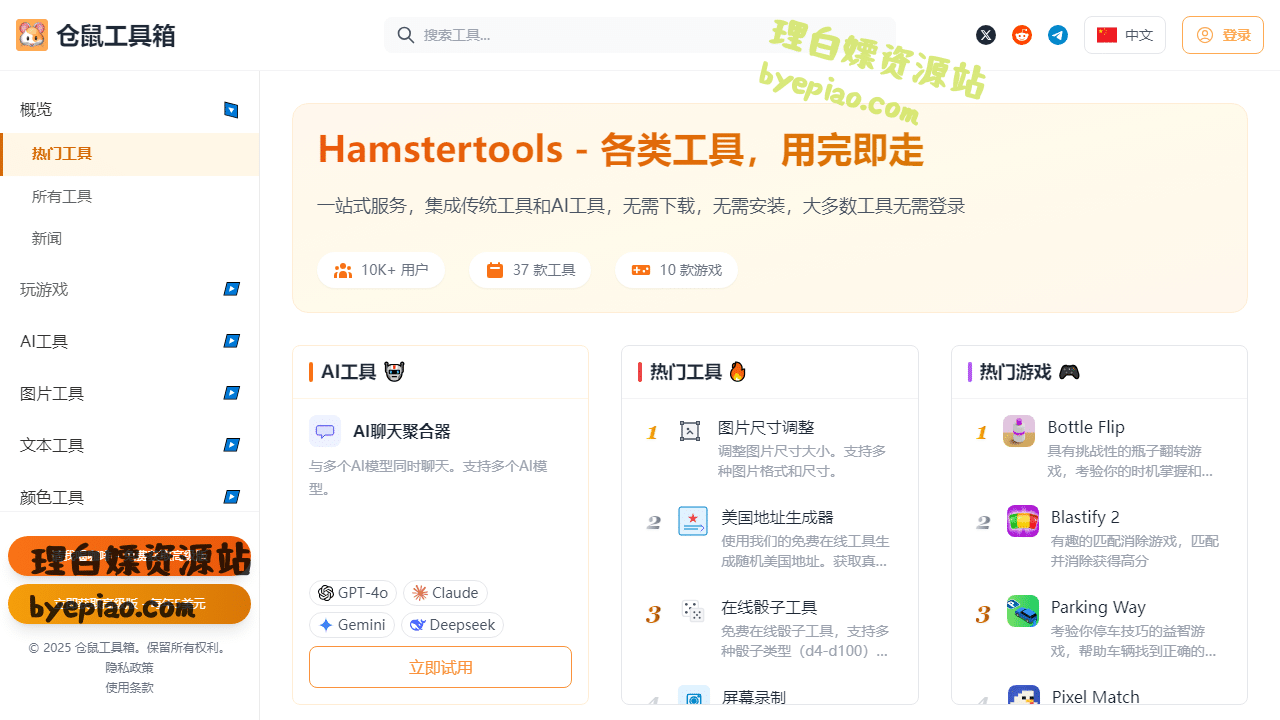The height and width of the screenshot is (720, 1280).
Task: Click the 美国地址生成器 tool icon
Action: (693, 521)
